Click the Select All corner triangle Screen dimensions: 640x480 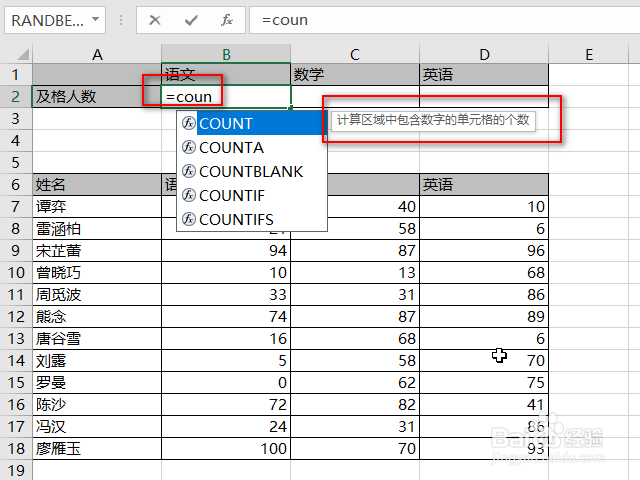(22, 54)
